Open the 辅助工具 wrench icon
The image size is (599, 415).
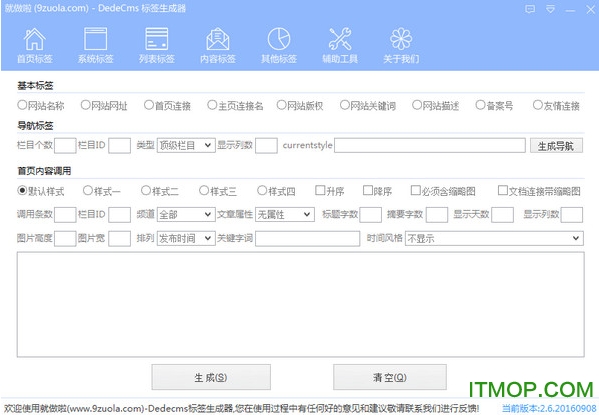[340, 39]
